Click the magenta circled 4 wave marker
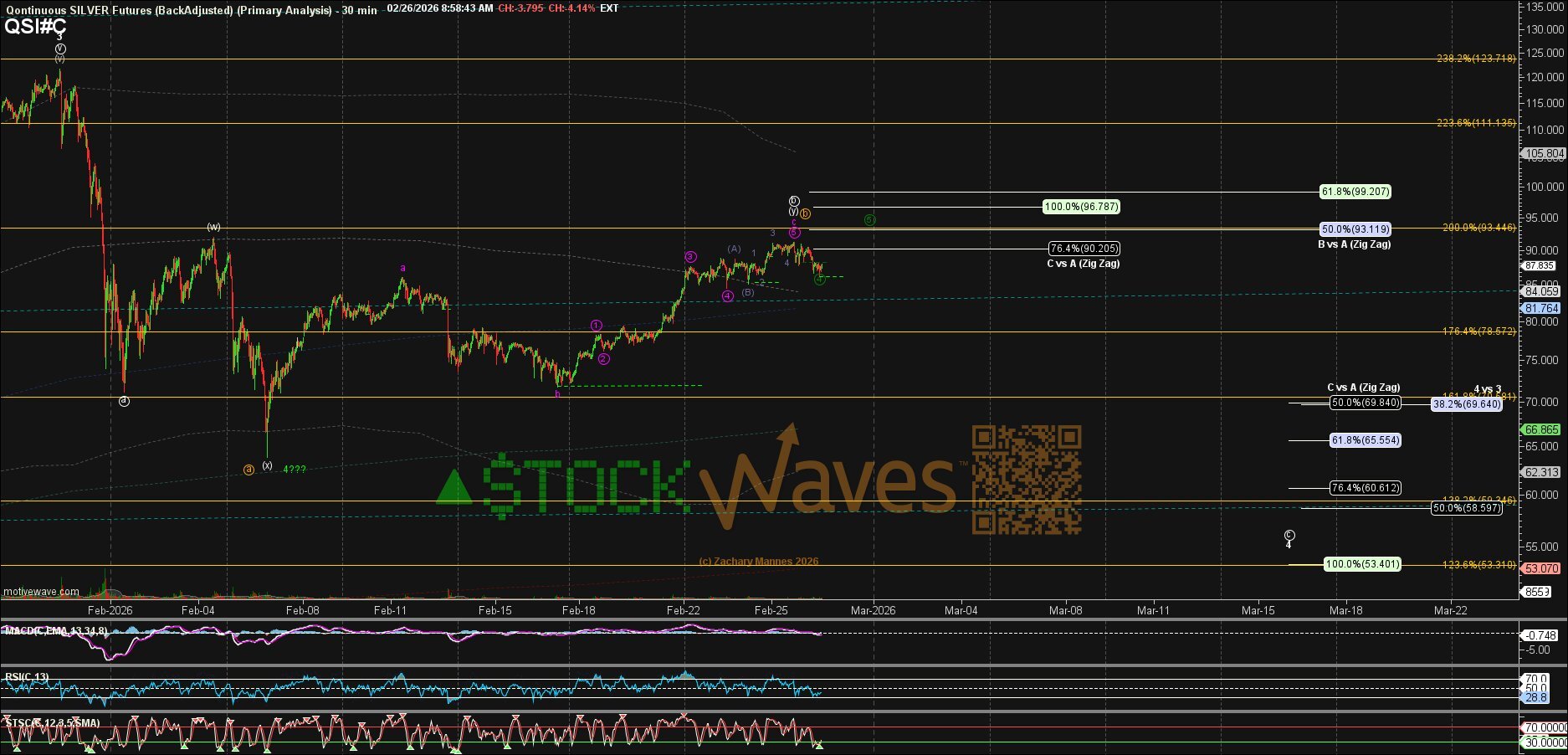Image resolution: width=1568 pixels, height=755 pixels. 728,296
